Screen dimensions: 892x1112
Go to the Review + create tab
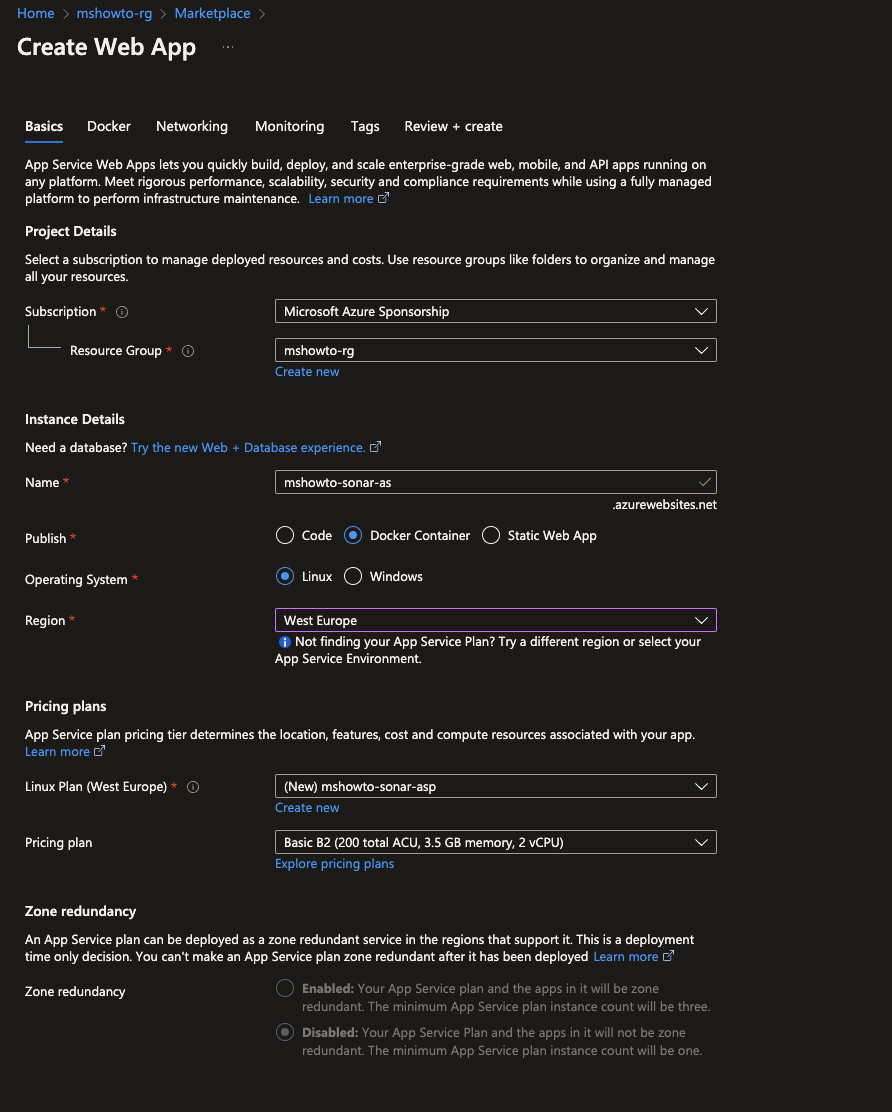(x=453, y=126)
